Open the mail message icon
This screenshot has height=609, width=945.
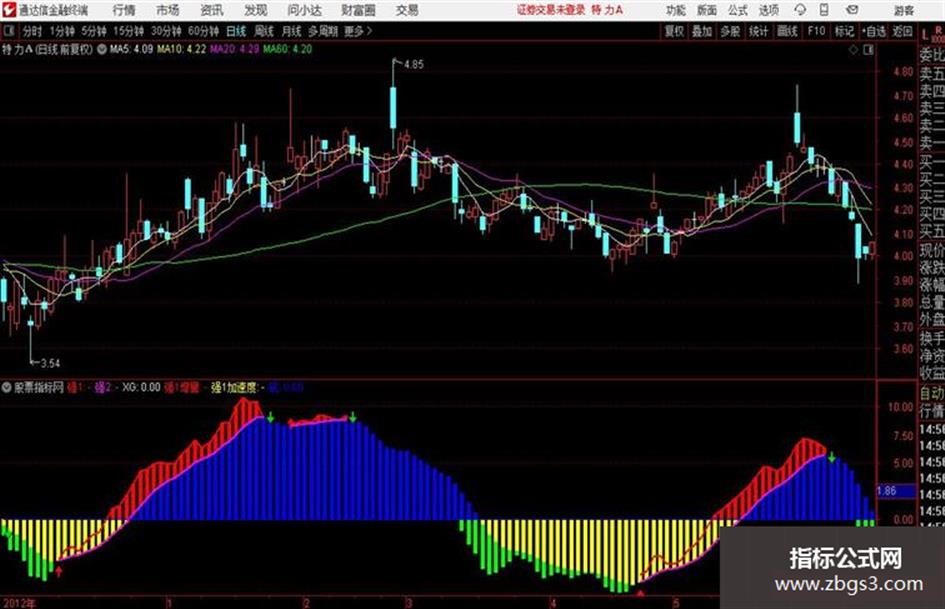(852, 10)
